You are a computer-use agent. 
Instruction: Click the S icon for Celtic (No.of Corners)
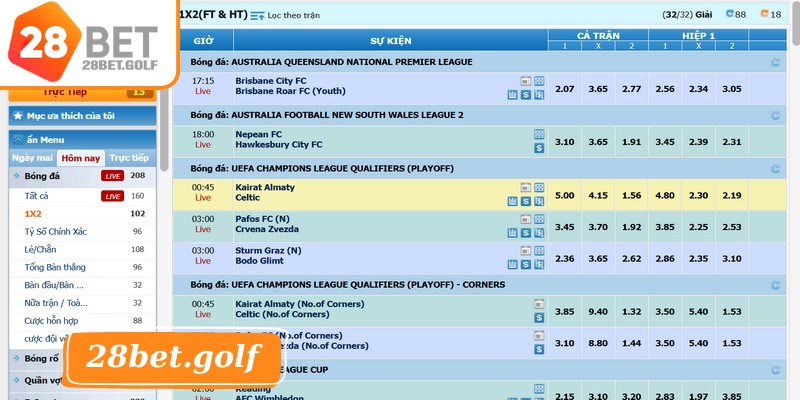click(x=539, y=318)
